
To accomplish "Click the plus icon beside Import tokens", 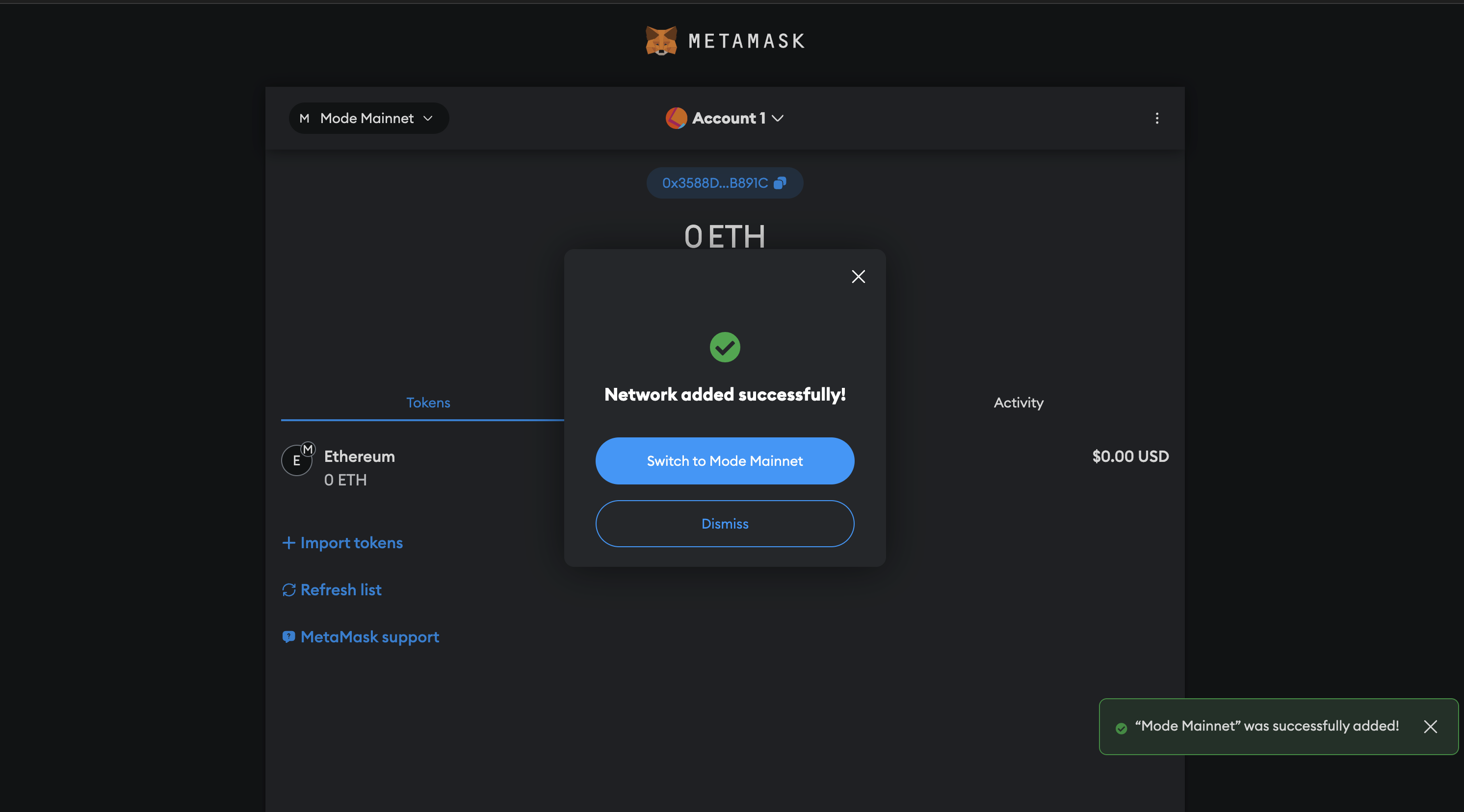I will click(288, 543).
